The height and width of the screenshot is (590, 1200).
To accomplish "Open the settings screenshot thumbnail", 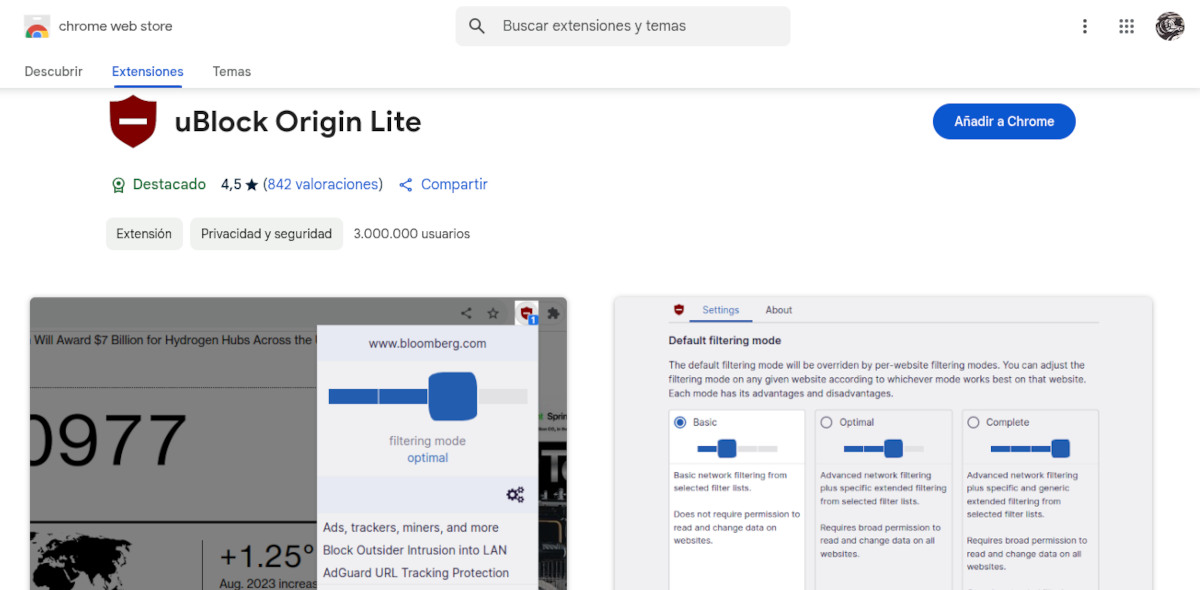I will 883,443.
